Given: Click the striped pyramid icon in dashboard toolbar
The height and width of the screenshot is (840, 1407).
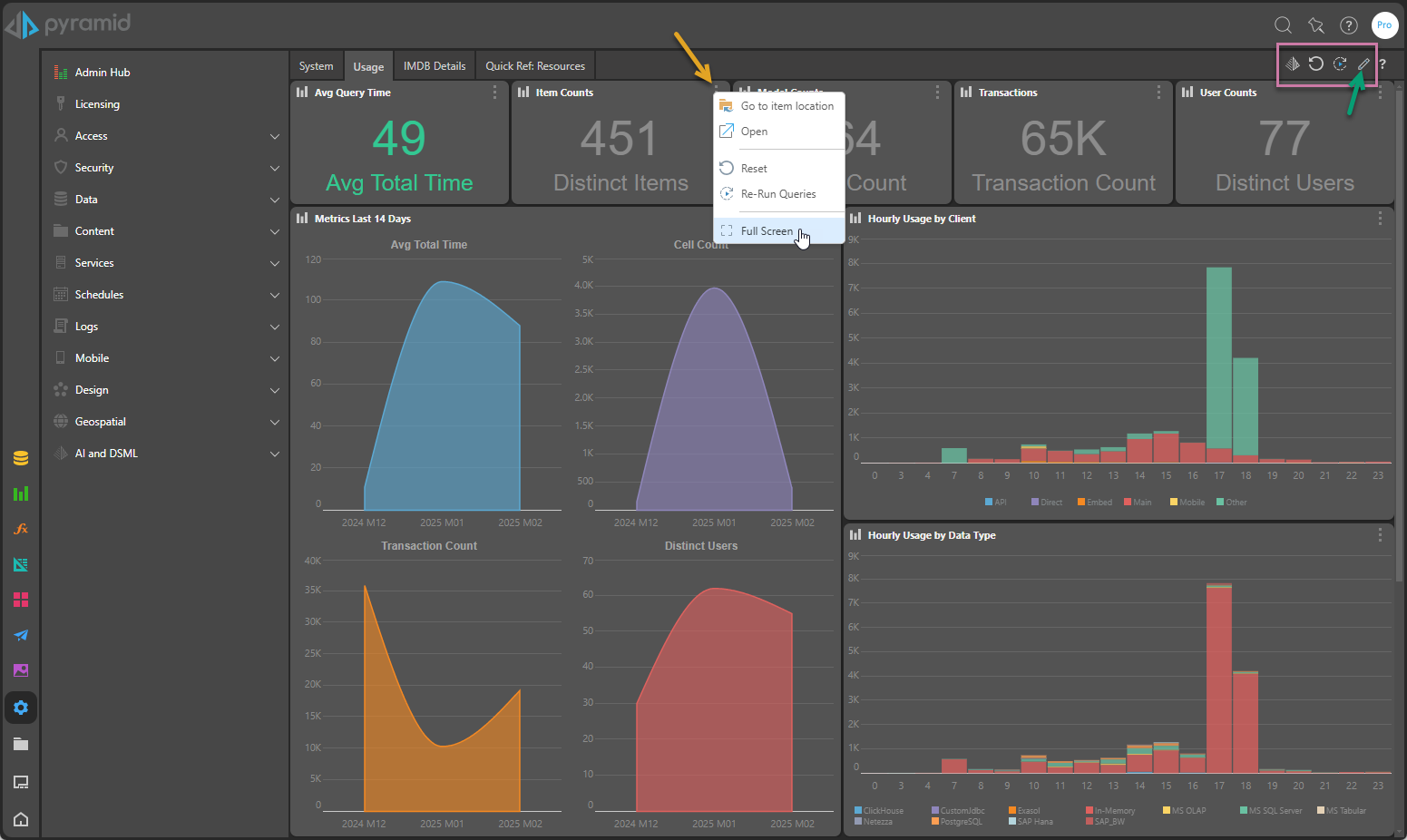Looking at the screenshot, I should click(x=1292, y=63).
